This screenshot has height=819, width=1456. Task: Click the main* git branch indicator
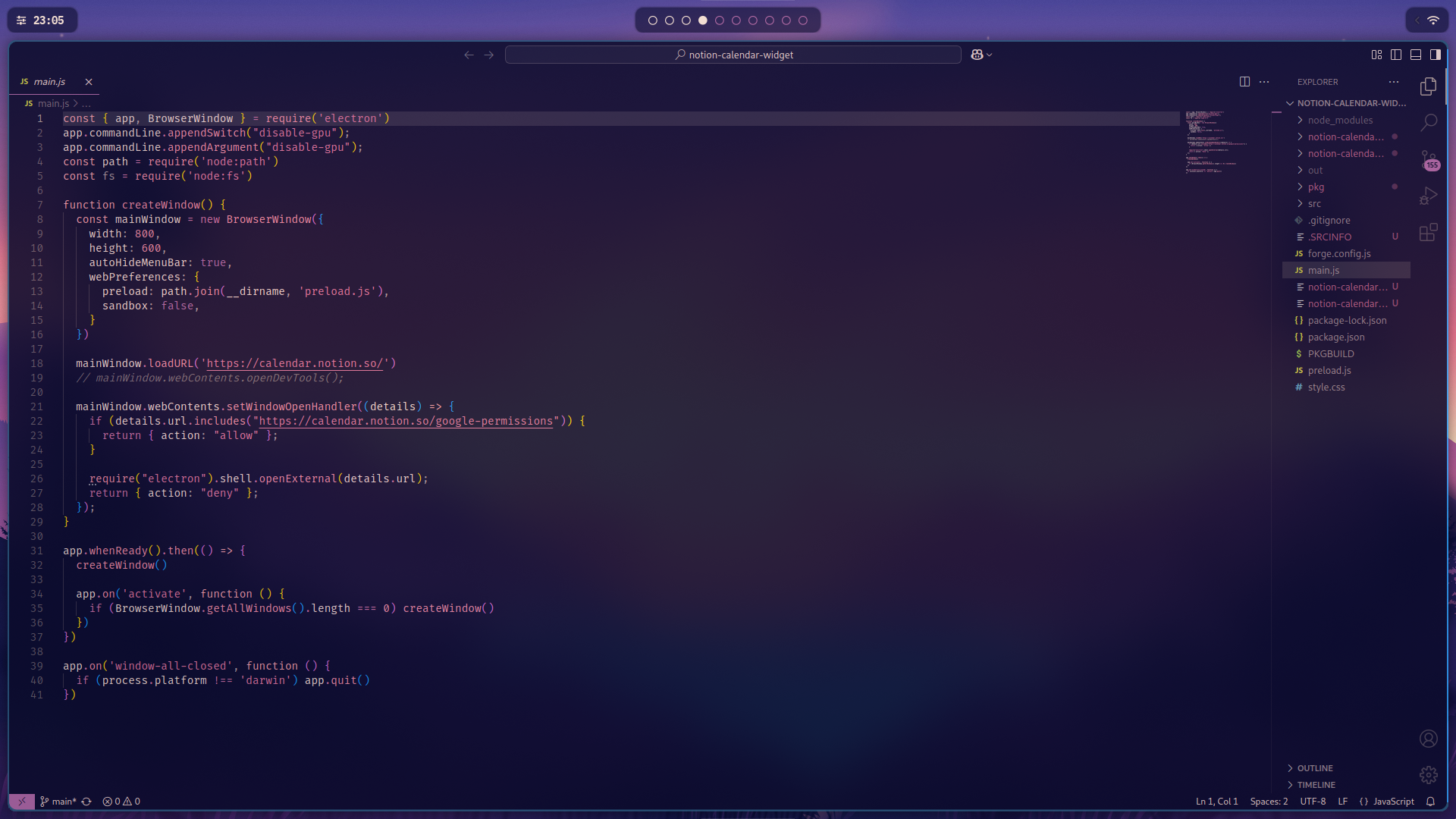pyautogui.click(x=58, y=802)
